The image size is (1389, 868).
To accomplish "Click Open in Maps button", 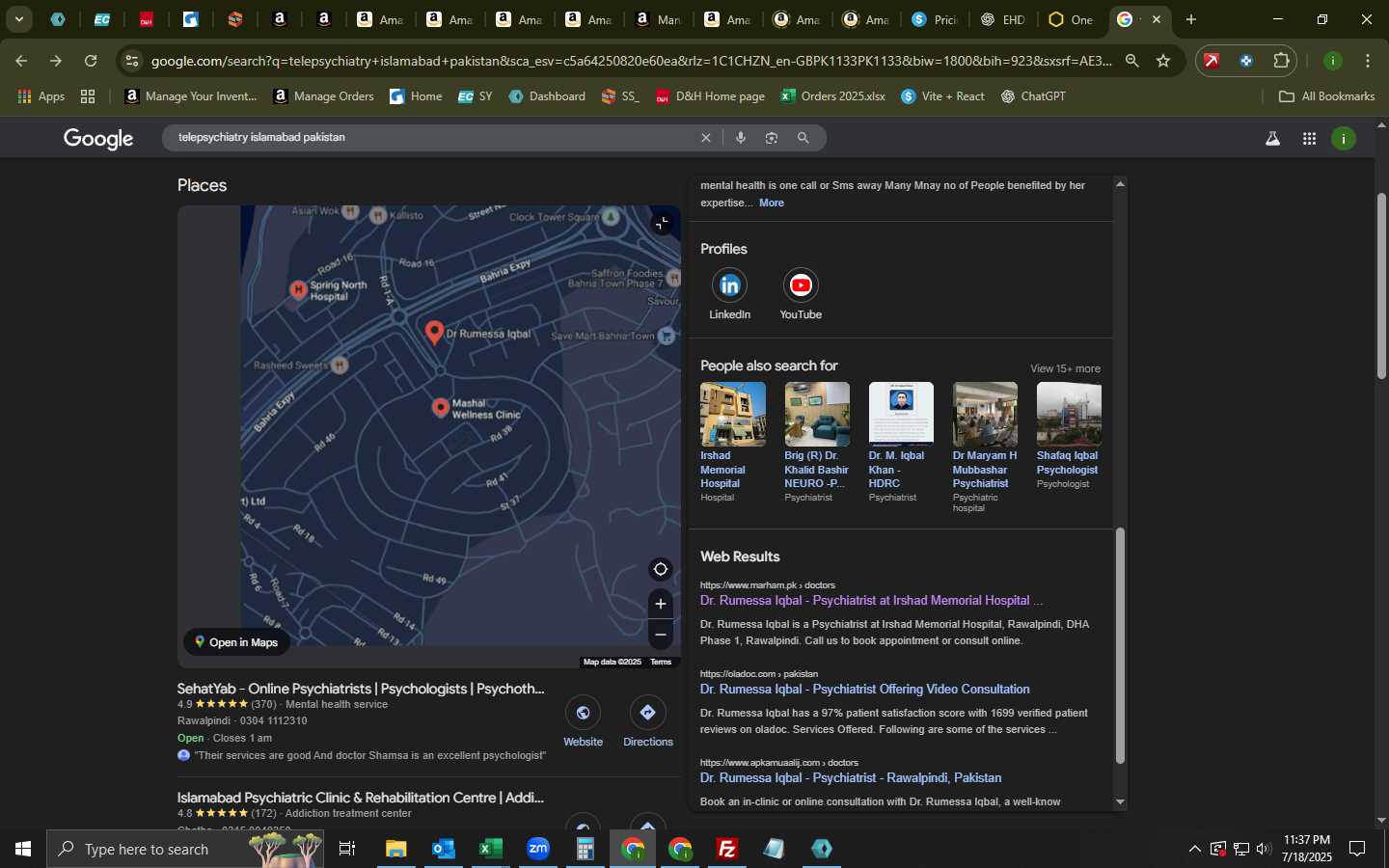I will 236,642.
